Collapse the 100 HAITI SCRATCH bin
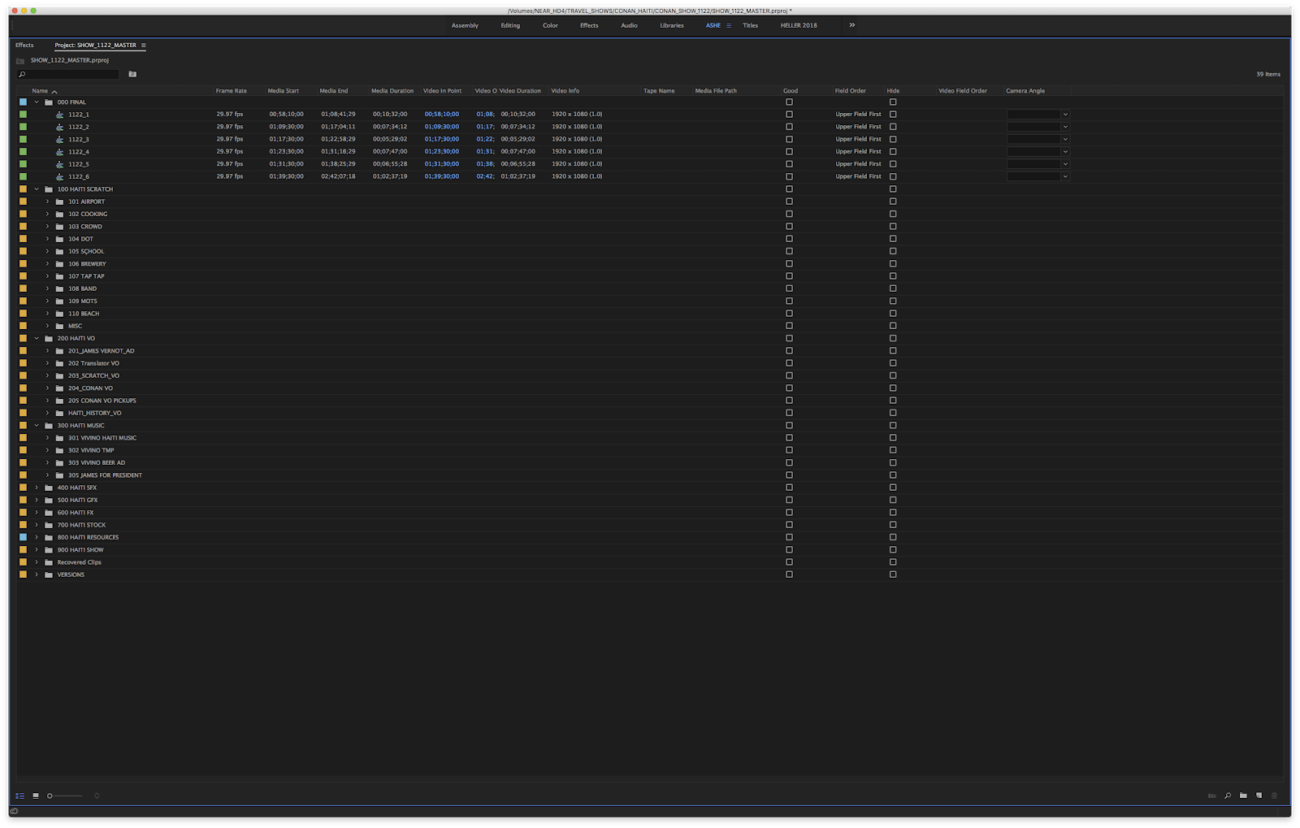The width and height of the screenshot is (1300, 828). click(37, 189)
